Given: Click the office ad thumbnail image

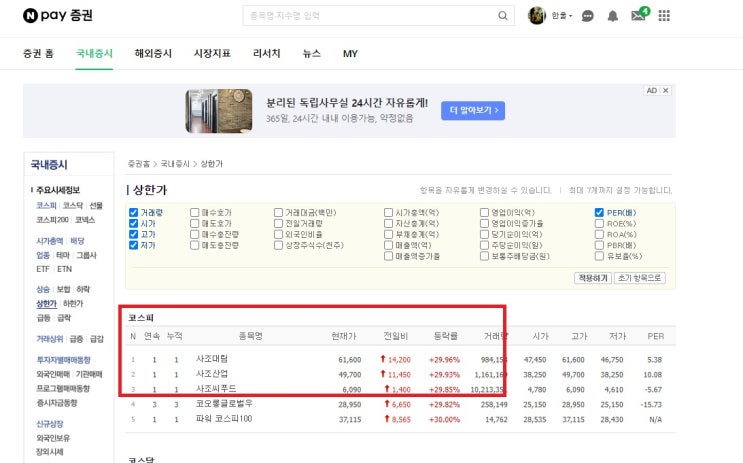Looking at the screenshot, I should [x=218, y=111].
